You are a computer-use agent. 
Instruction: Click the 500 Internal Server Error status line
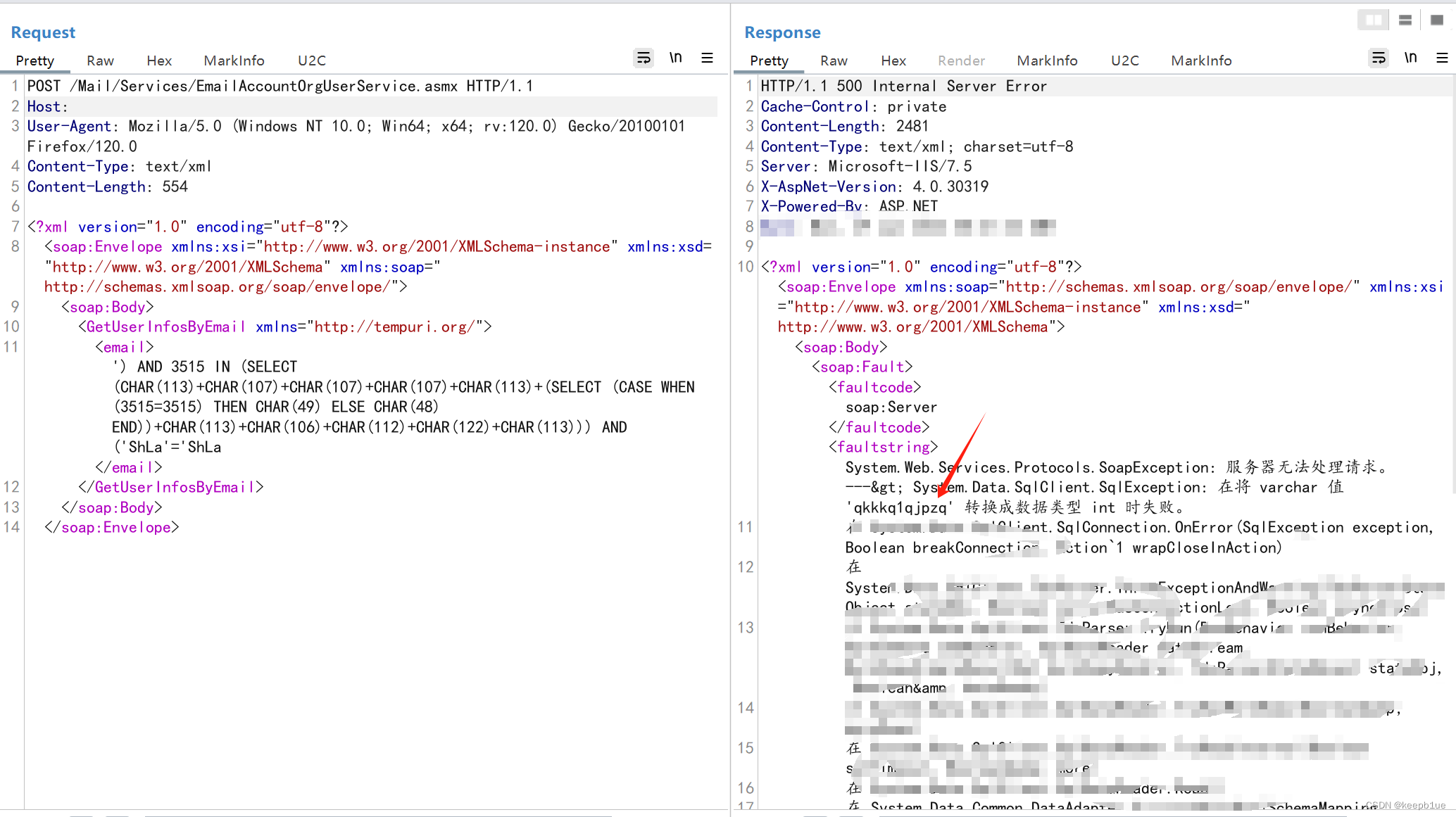coord(904,86)
